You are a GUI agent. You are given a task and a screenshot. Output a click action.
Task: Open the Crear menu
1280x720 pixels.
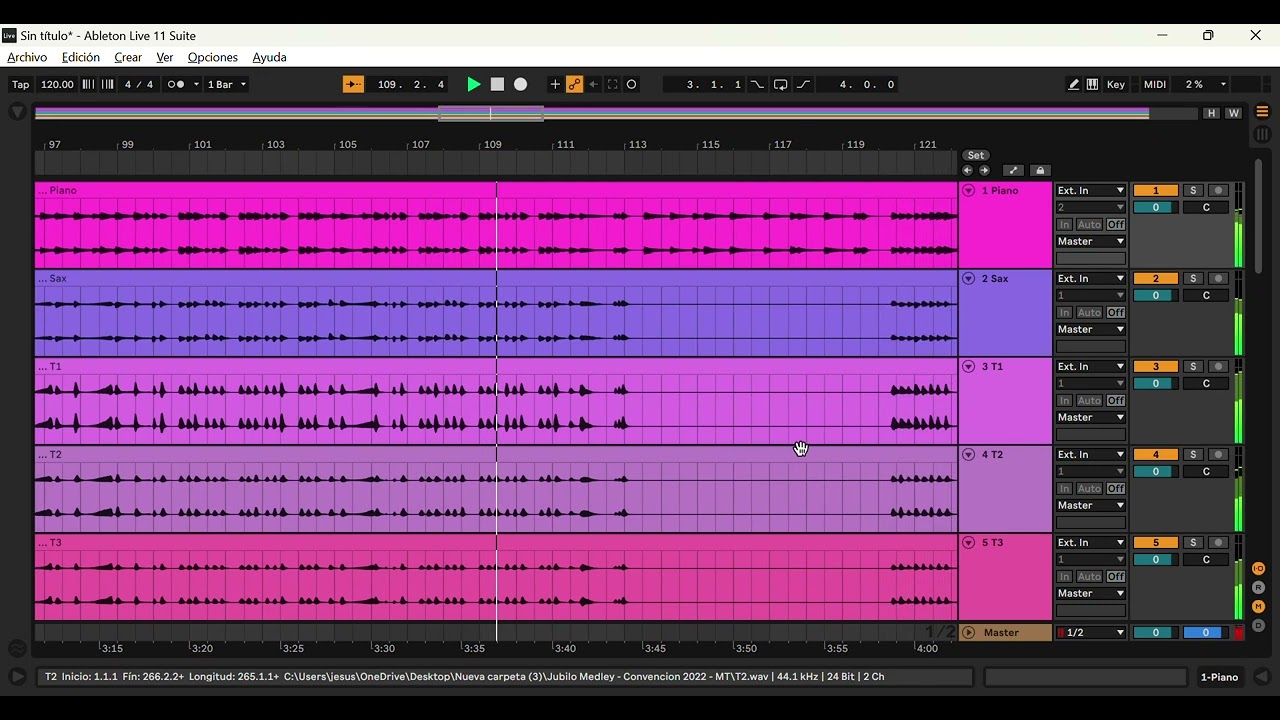tap(128, 57)
